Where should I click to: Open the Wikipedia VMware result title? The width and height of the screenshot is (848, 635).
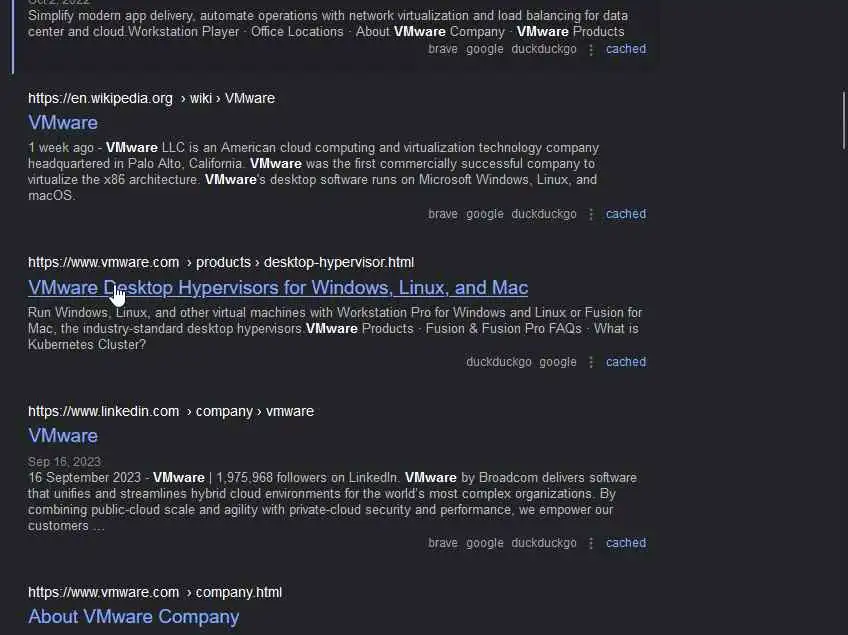point(63,123)
